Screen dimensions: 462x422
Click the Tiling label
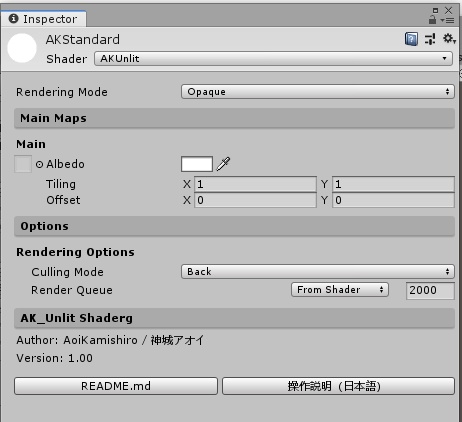pyautogui.click(x=61, y=184)
